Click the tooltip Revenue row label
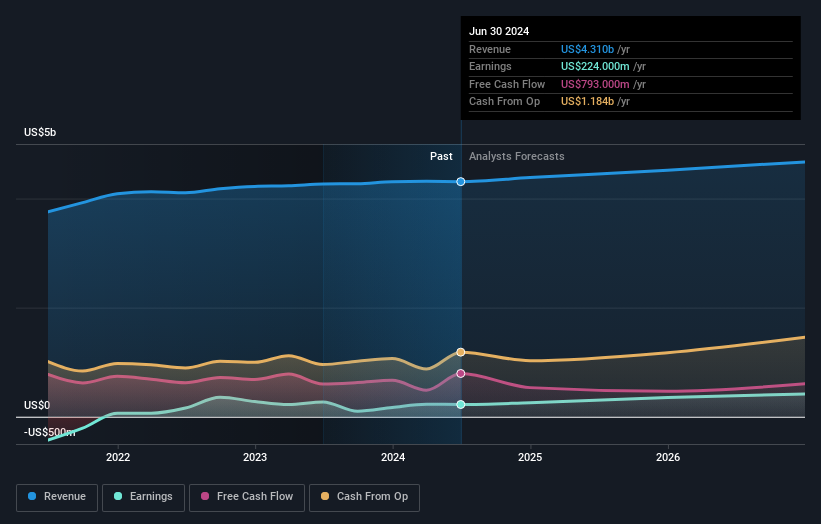821x524 pixels. coord(490,49)
